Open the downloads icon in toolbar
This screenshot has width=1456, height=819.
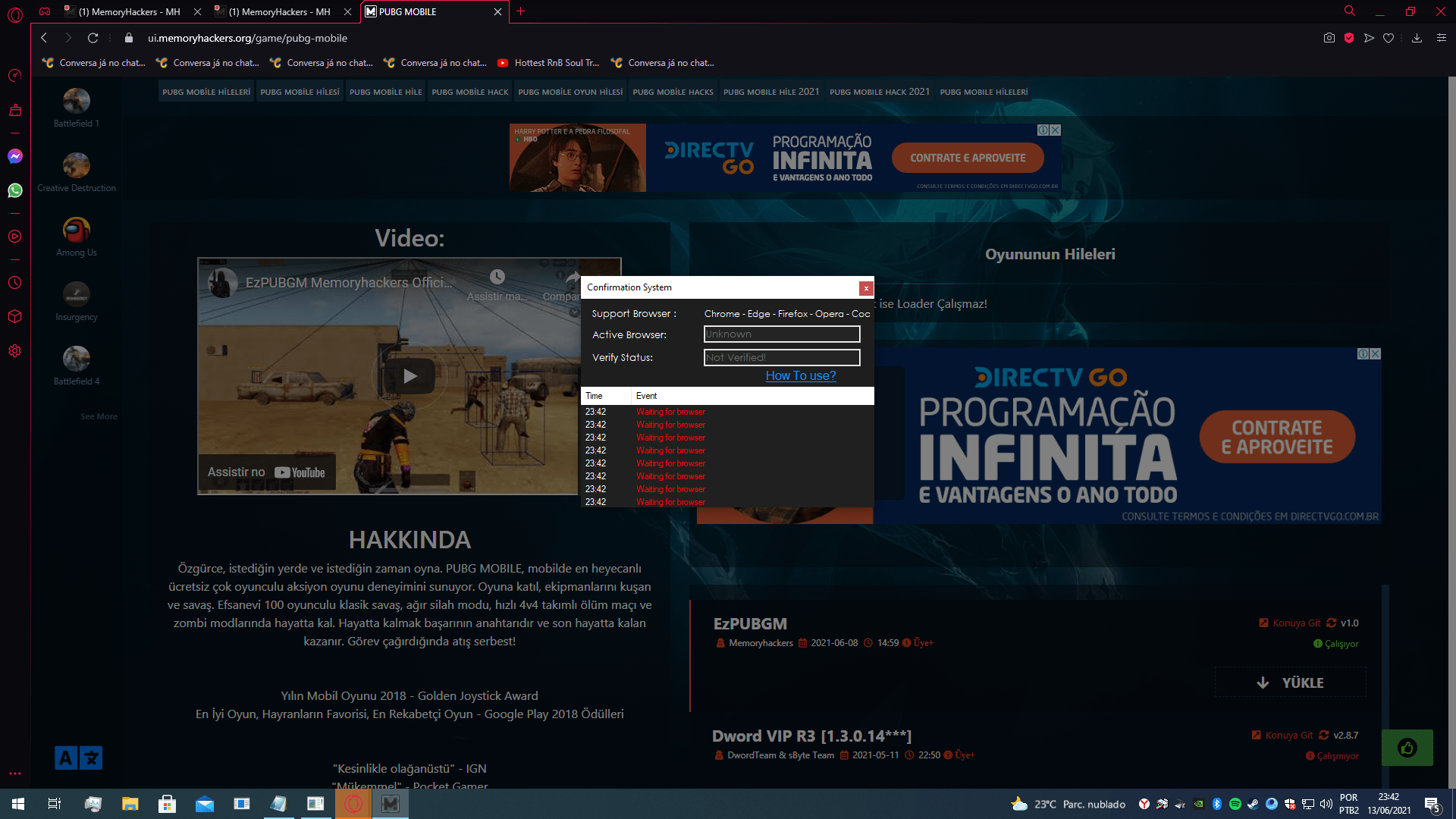[1417, 38]
